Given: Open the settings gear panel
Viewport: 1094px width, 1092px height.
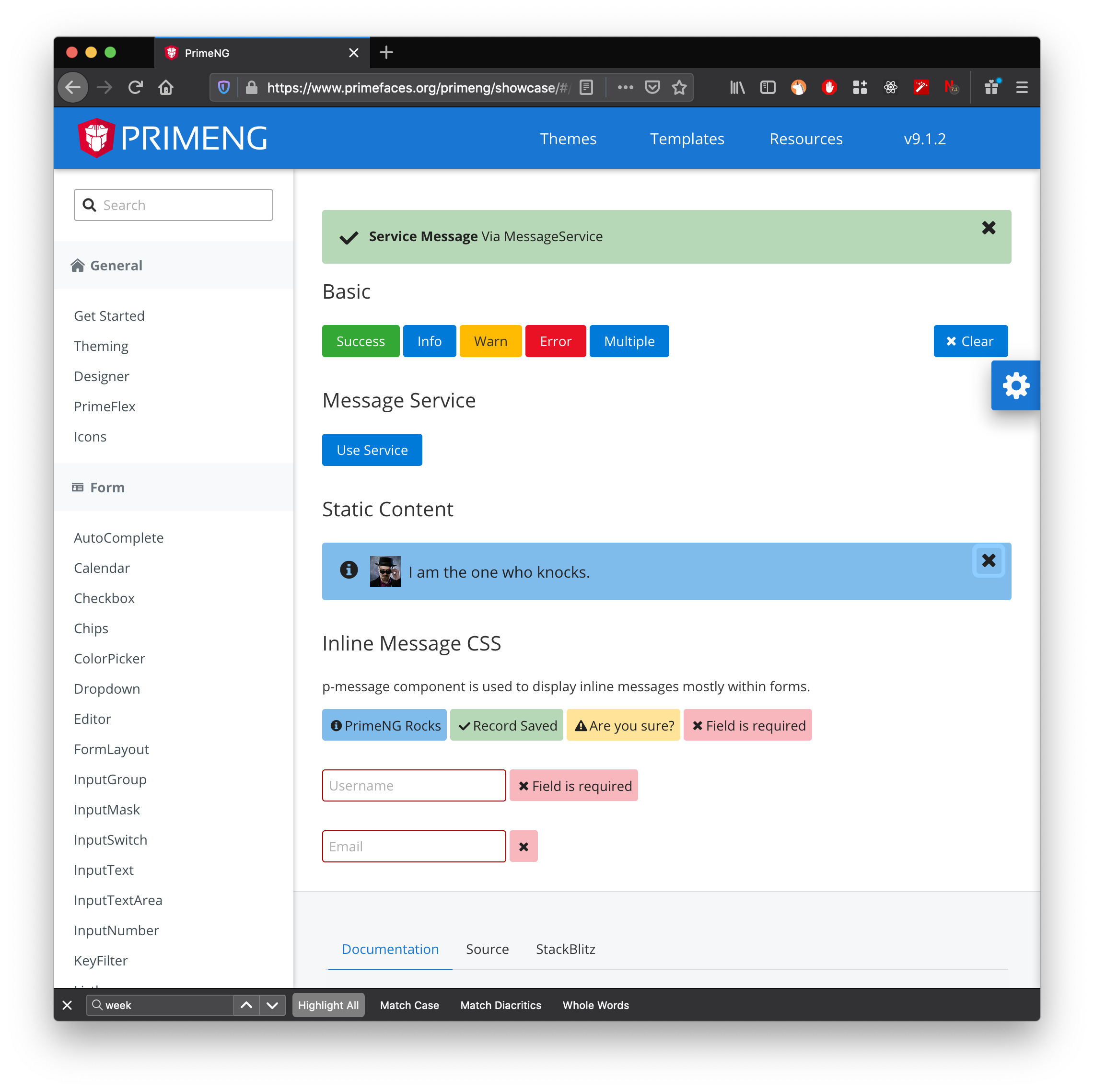Looking at the screenshot, I should (x=1015, y=385).
